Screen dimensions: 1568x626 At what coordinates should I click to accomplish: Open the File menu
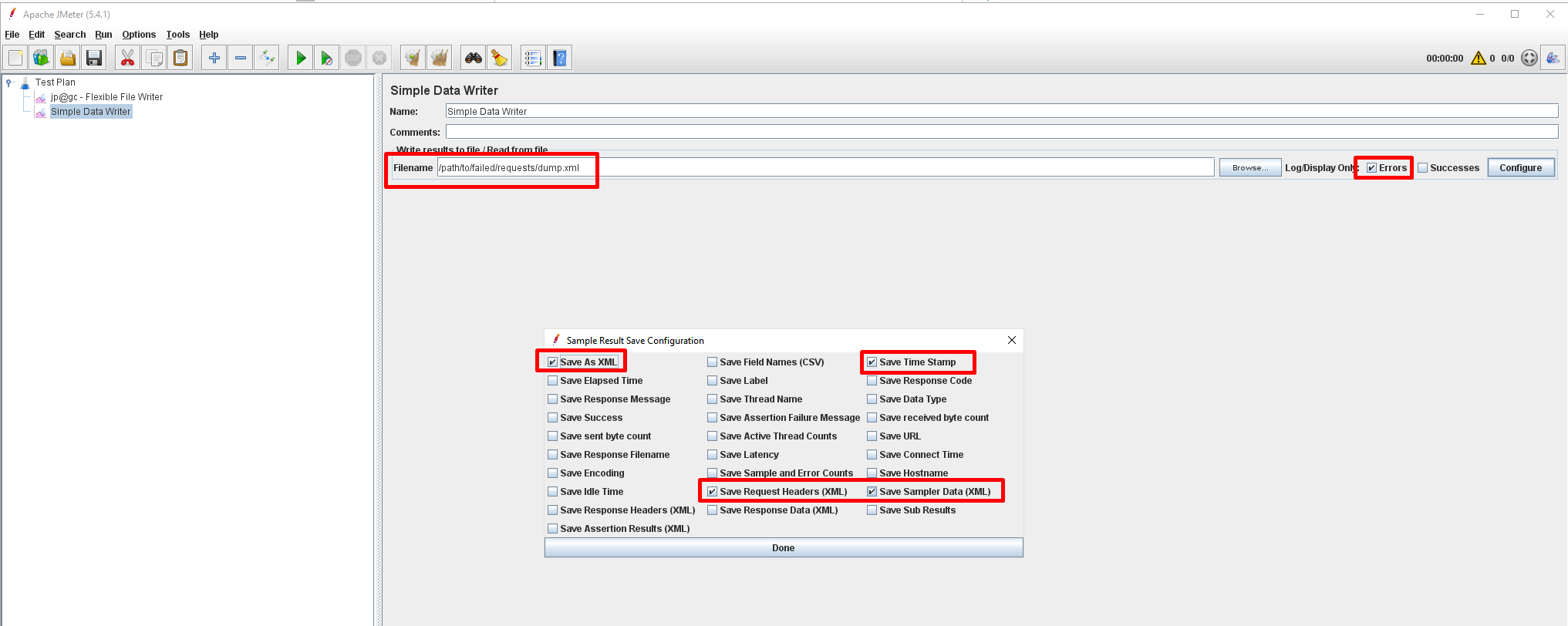tap(12, 35)
